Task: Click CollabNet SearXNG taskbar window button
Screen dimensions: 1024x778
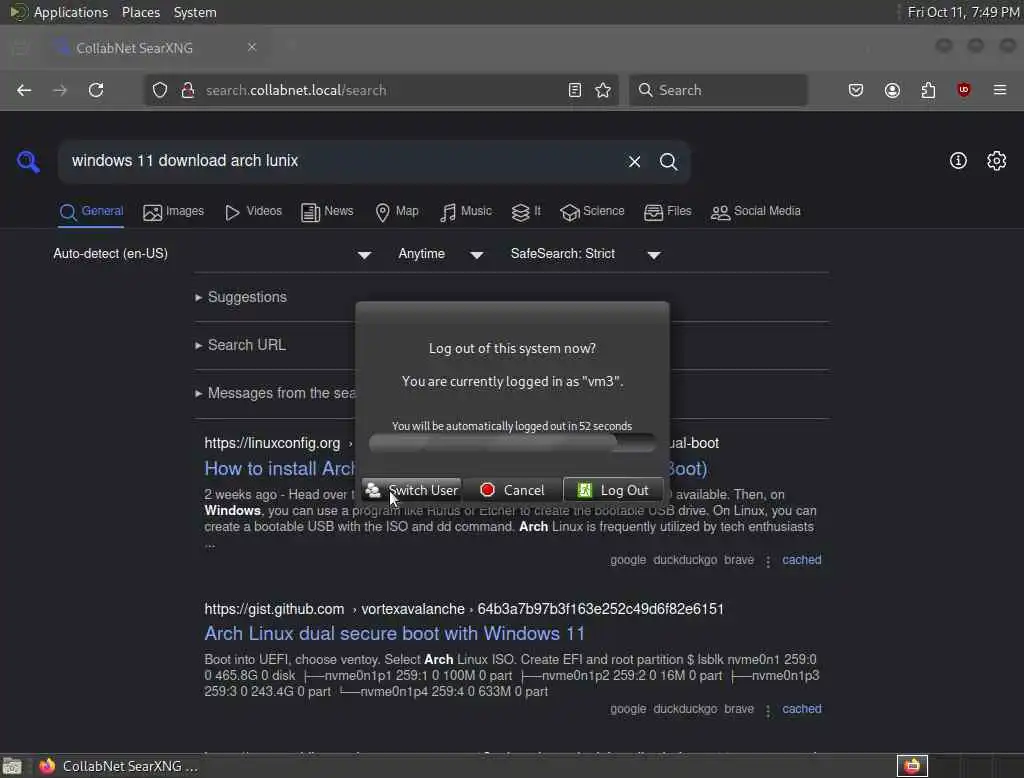Action: coord(118,766)
